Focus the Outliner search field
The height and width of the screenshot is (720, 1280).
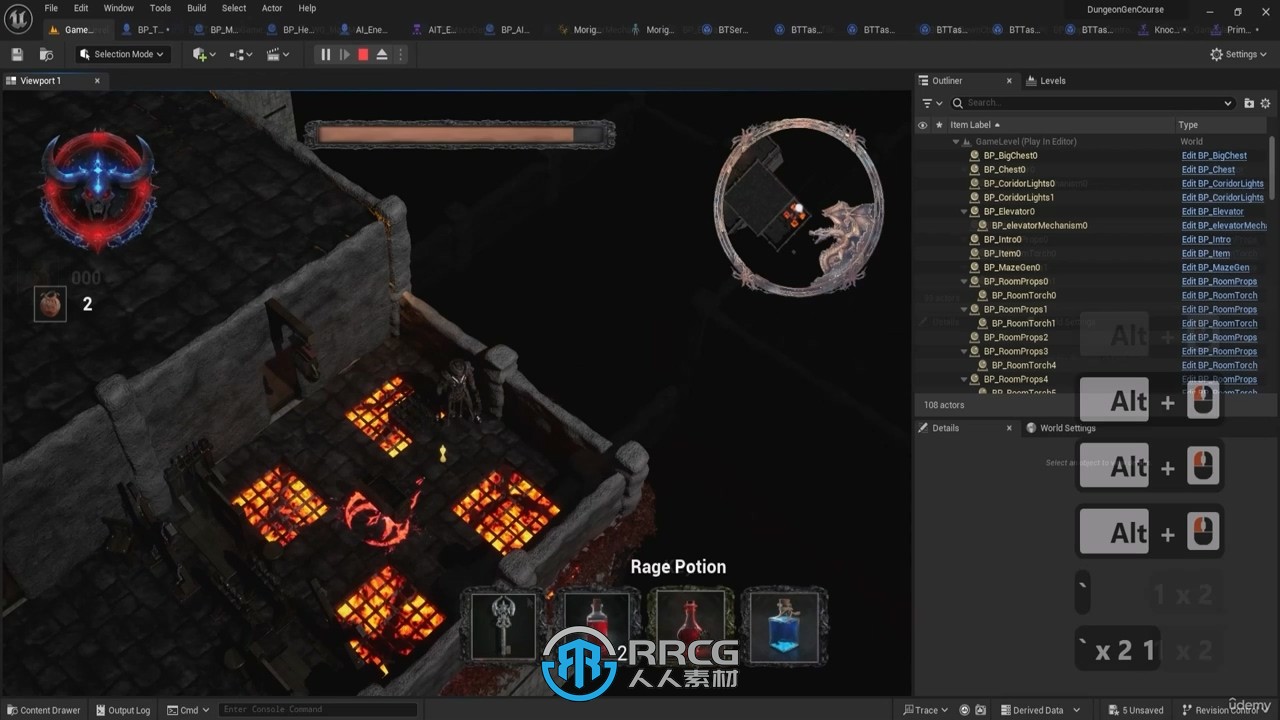point(1091,103)
